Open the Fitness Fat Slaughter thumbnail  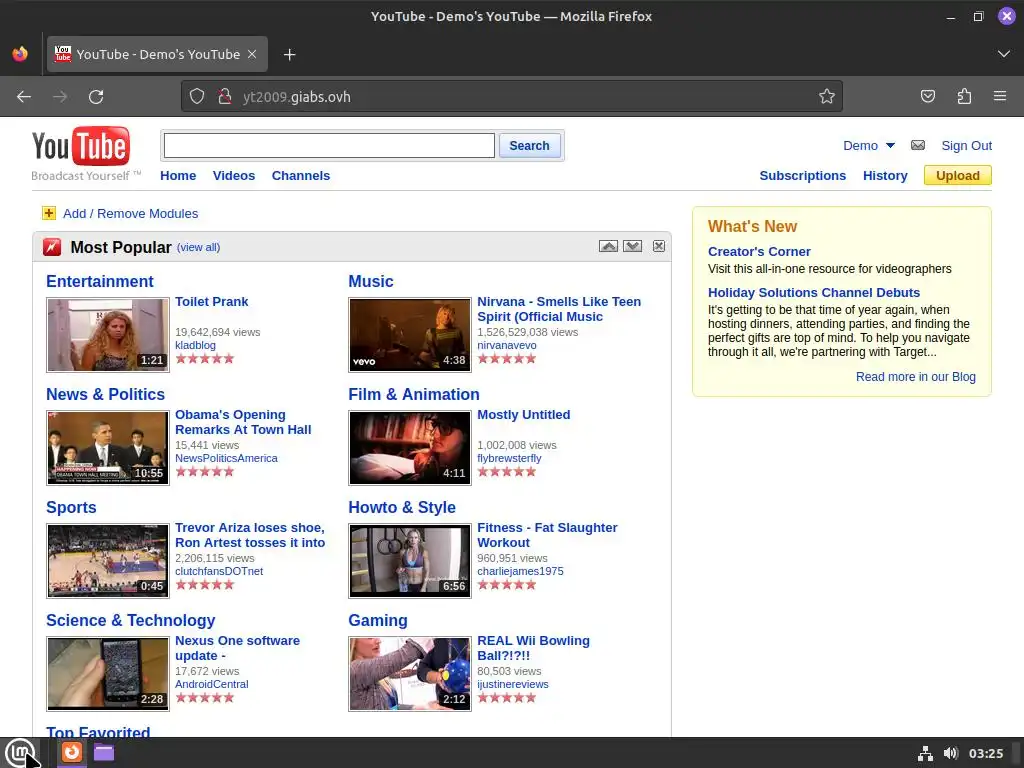409,561
